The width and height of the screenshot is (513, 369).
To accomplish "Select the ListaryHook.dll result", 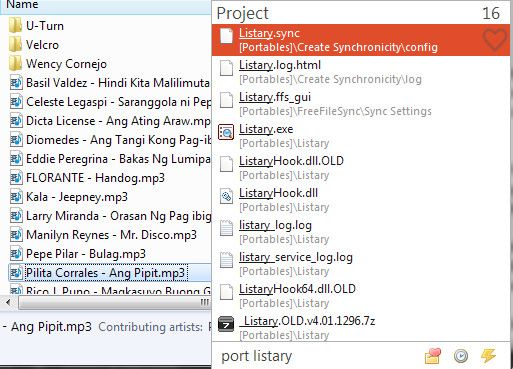I will pos(361,200).
